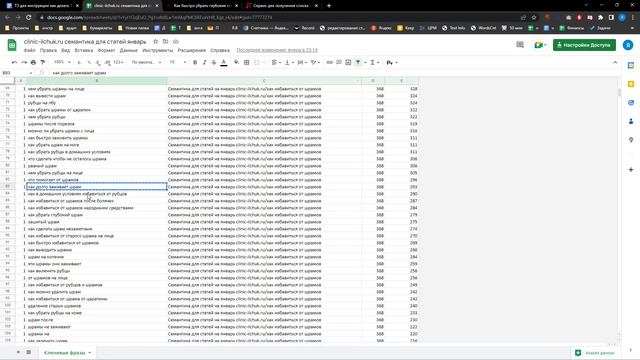The image size is (640, 360).
Task: Open the zoom 100% dropdown
Action: pos(62,62)
